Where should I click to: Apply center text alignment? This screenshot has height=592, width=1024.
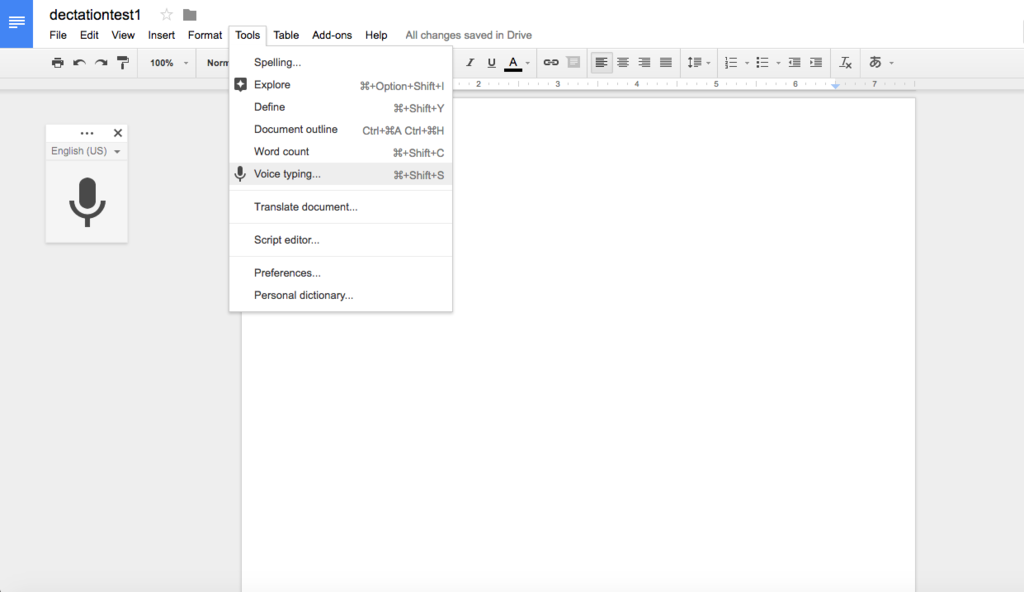(622, 63)
